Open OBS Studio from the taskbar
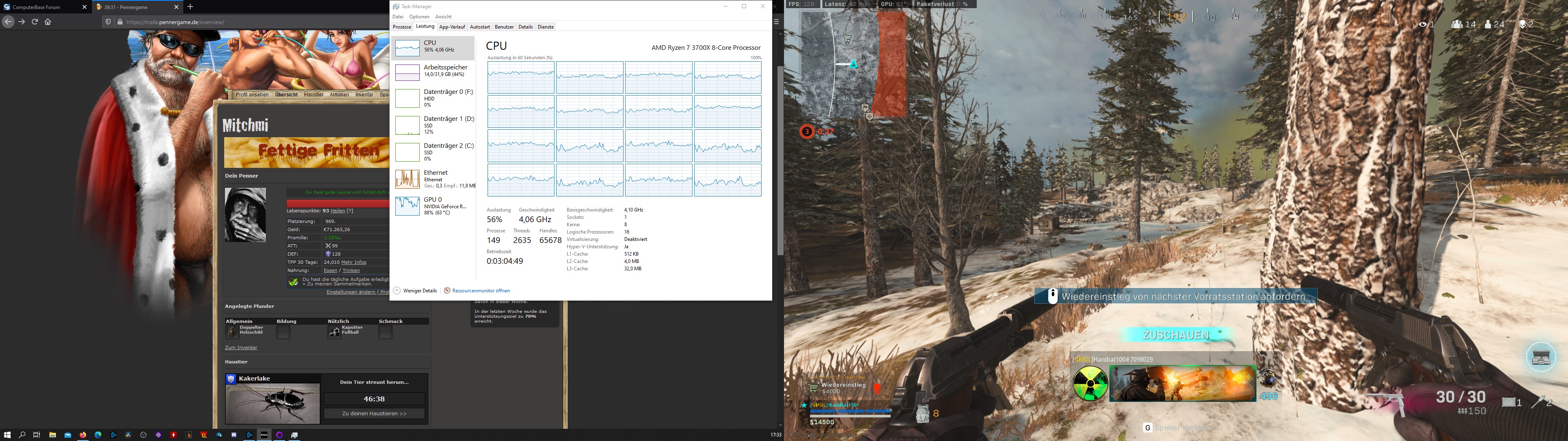 pyautogui.click(x=143, y=435)
